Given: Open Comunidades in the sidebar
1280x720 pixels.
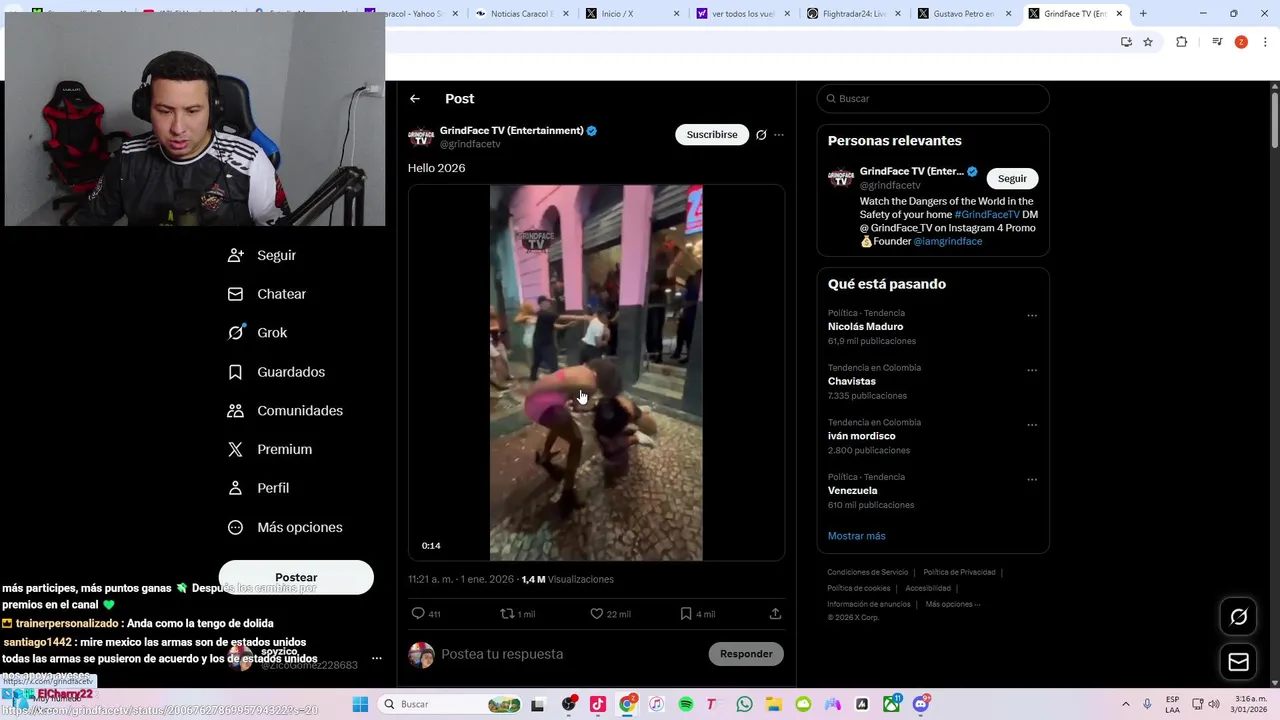Looking at the screenshot, I should tap(286, 411).
